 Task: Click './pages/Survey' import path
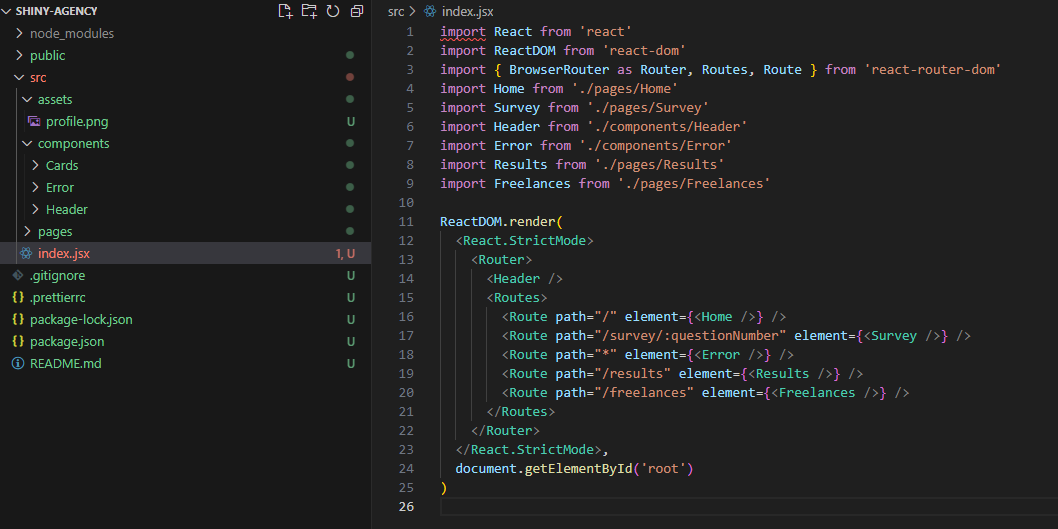(648, 107)
